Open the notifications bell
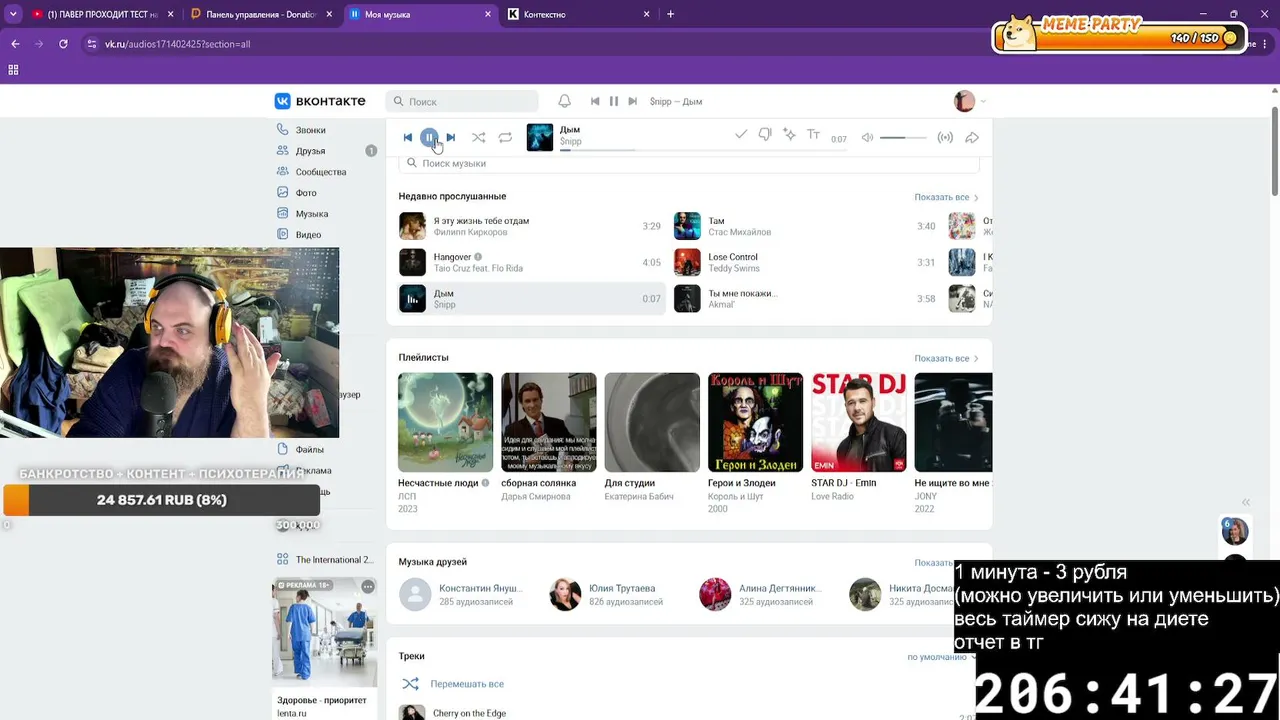1280x720 pixels. click(x=564, y=101)
